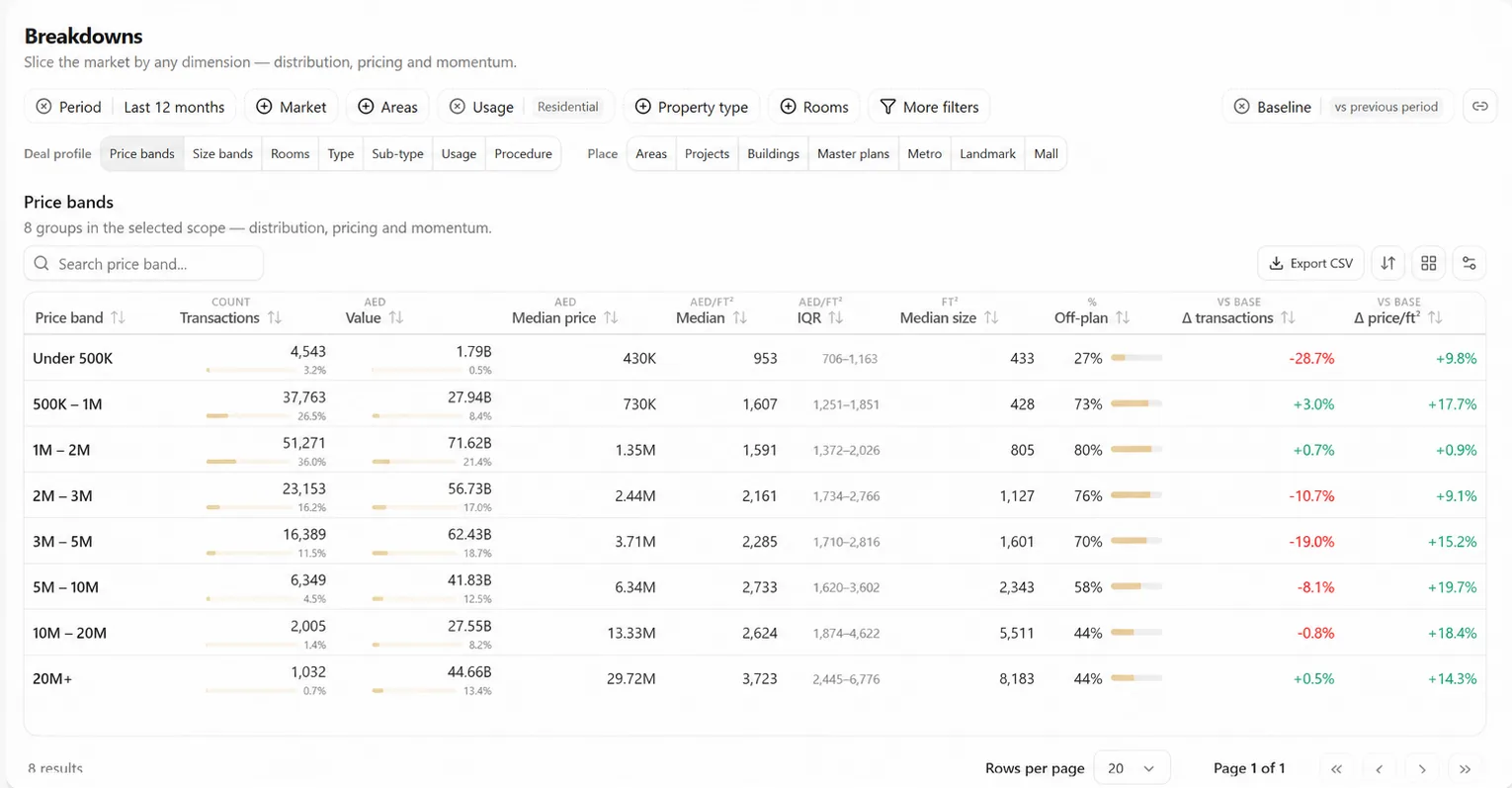Open column settings sliders icon
This screenshot has width=1512, height=788.
[1469, 263]
